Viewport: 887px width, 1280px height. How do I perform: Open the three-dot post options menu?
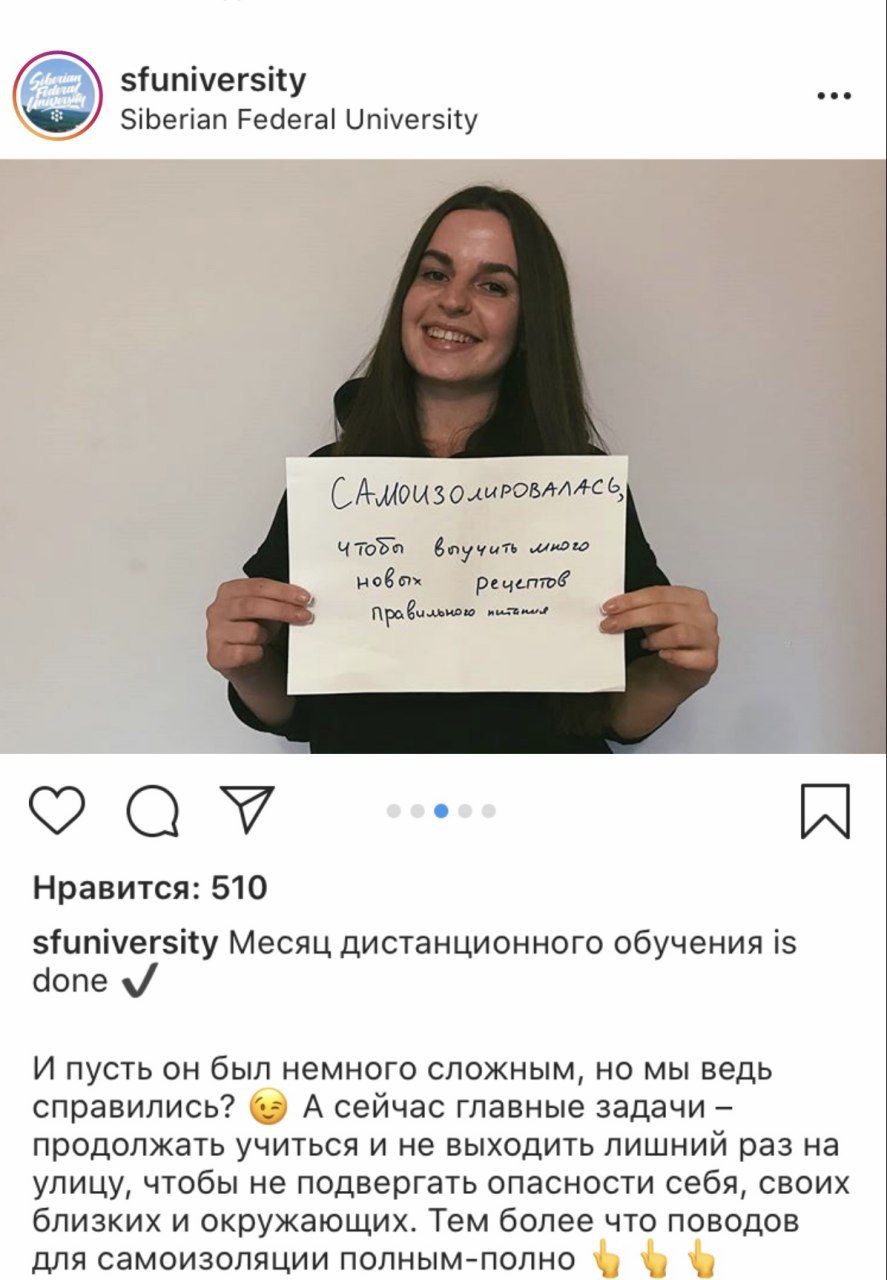click(834, 97)
